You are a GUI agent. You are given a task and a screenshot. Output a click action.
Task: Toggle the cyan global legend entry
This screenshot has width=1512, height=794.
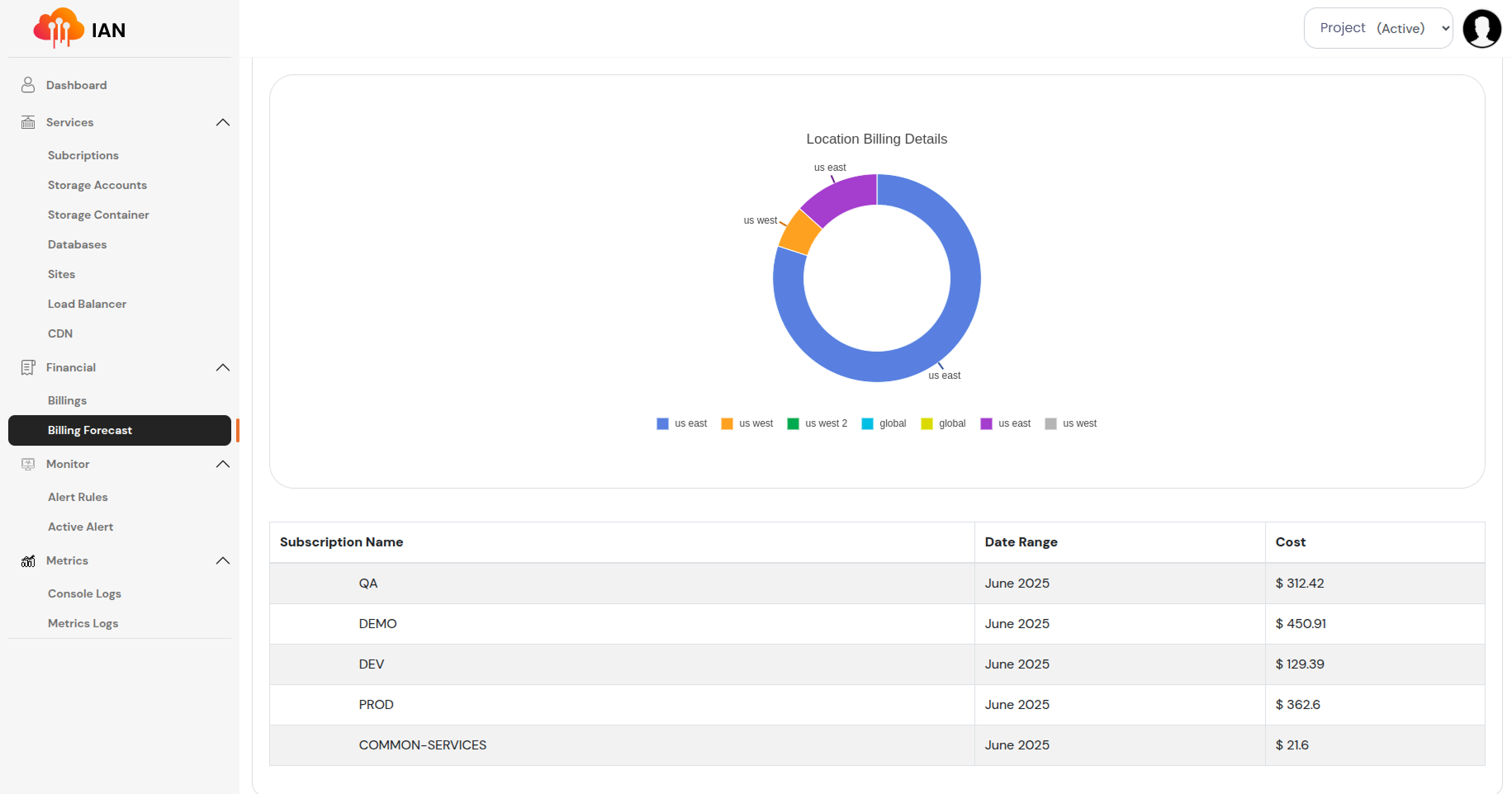point(884,423)
